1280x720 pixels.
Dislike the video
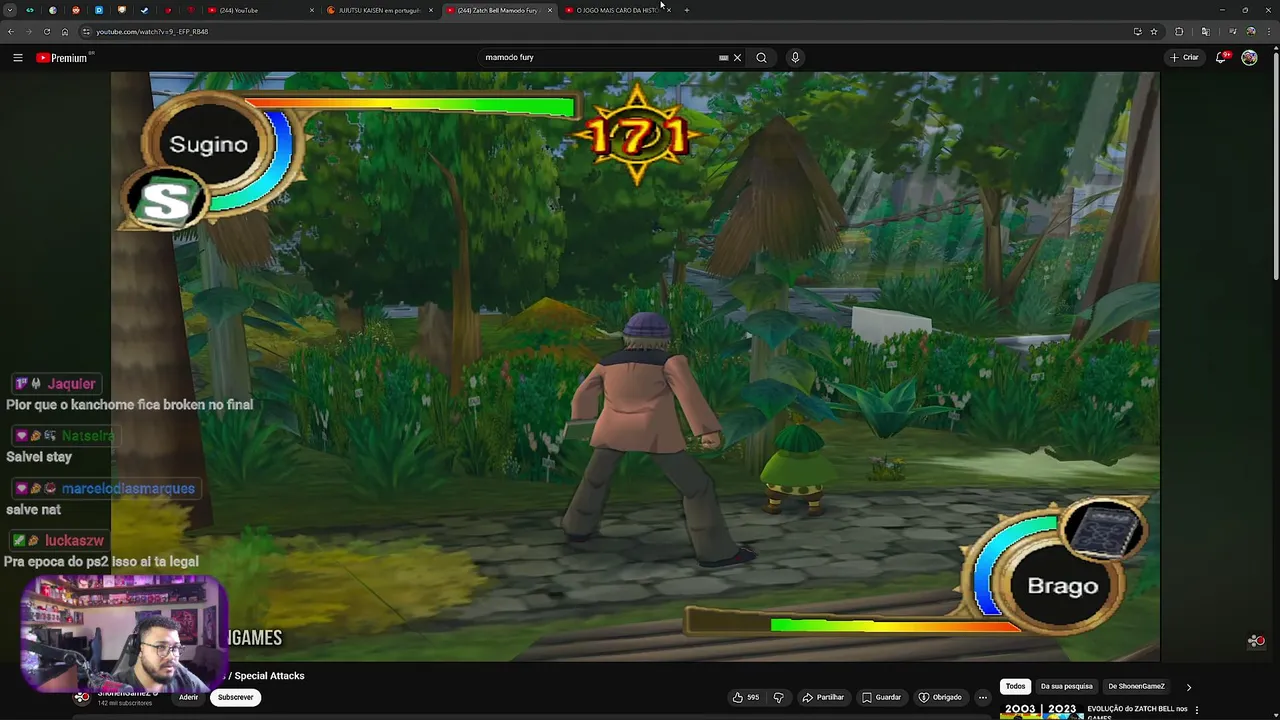coord(779,697)
